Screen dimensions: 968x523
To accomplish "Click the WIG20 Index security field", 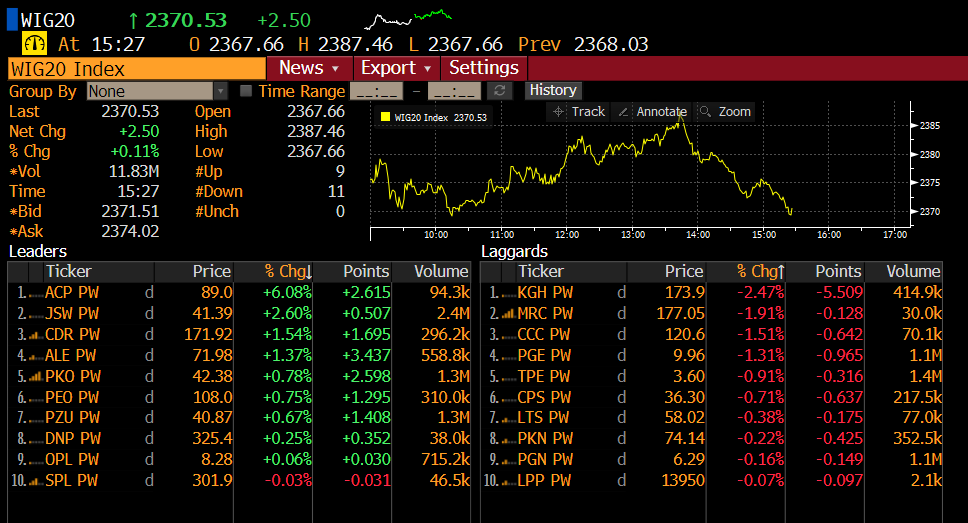I will pos(136,68).
